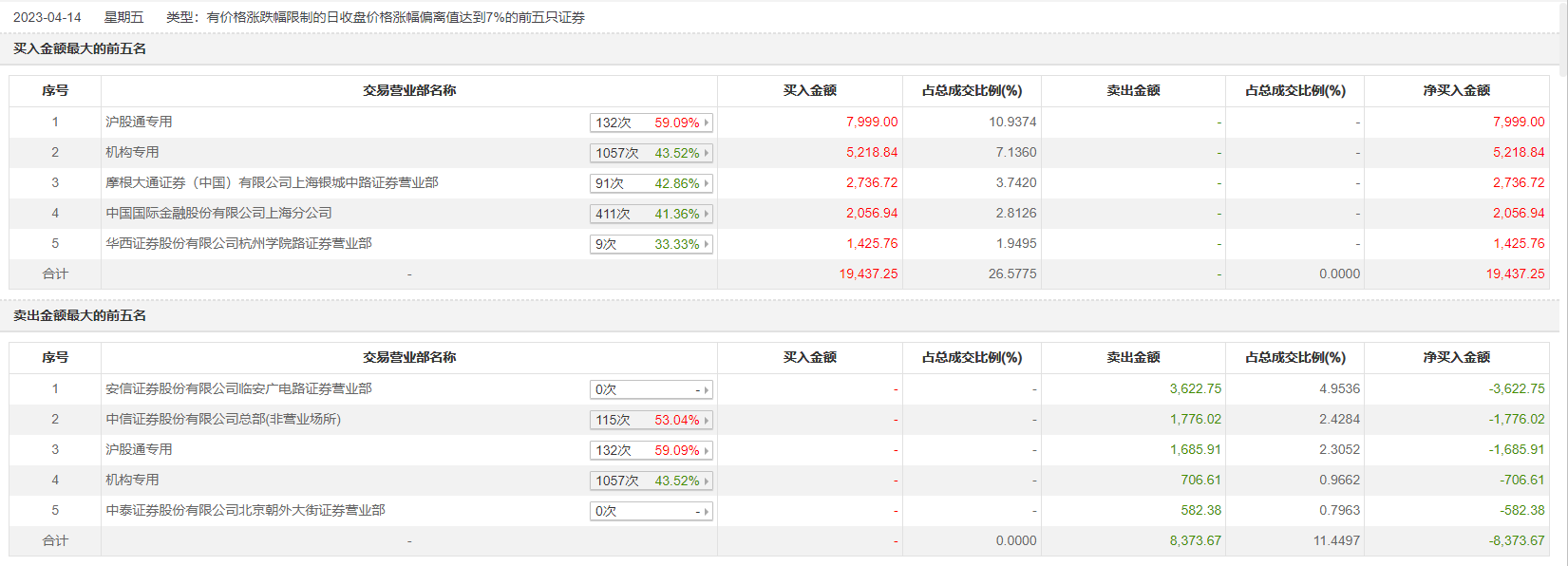Click 中泰证券北京朝外大街证券营业部 link
The height and width of the screenshot is (566, 1568).
[x=245, y=510]
